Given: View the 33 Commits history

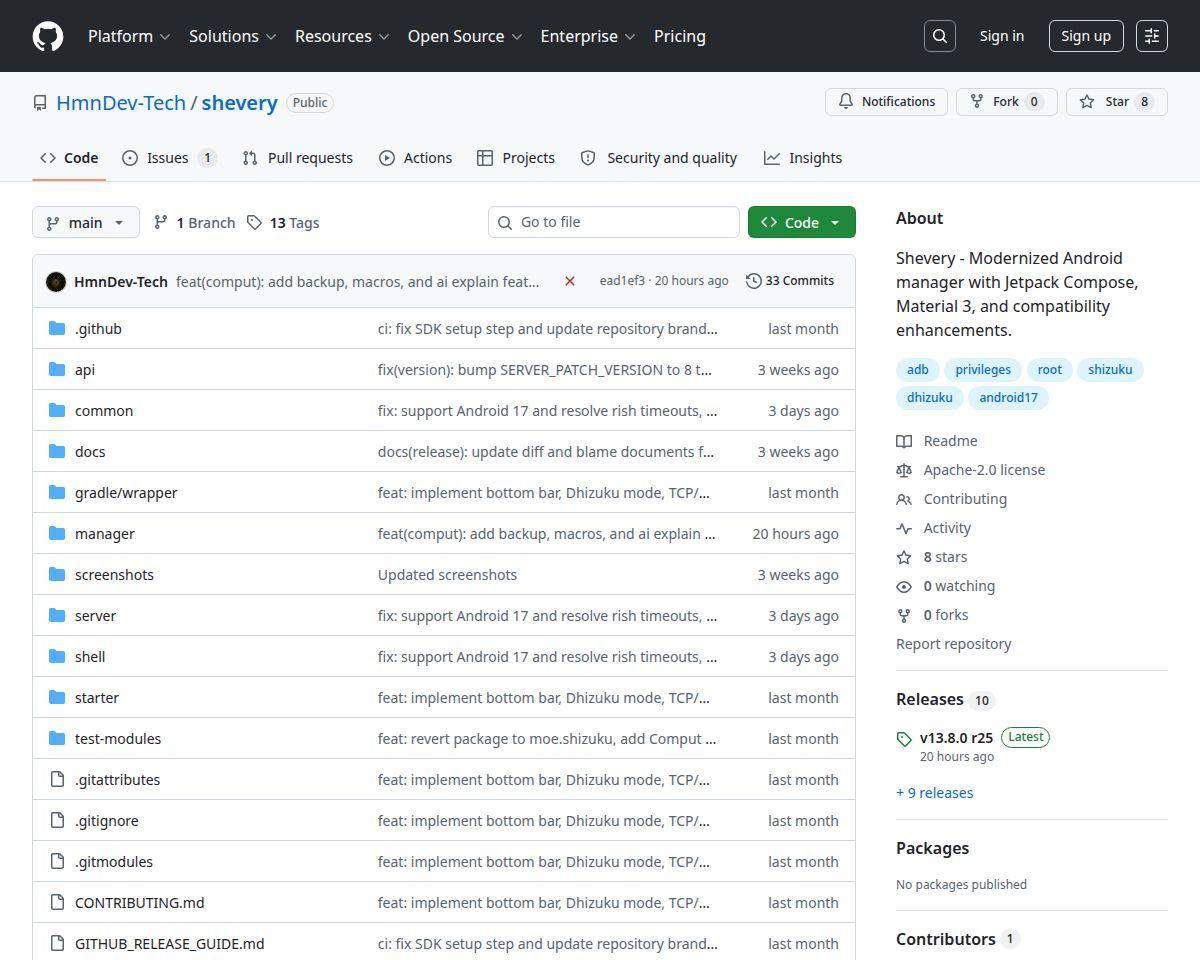Looking at the screenshot, I should [790, 281].
